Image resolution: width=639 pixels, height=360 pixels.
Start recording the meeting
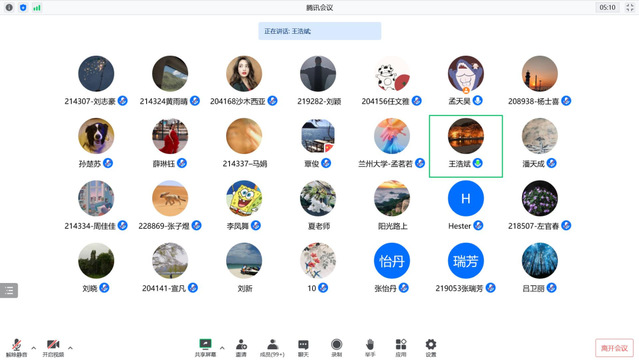(x=337, y=348)
